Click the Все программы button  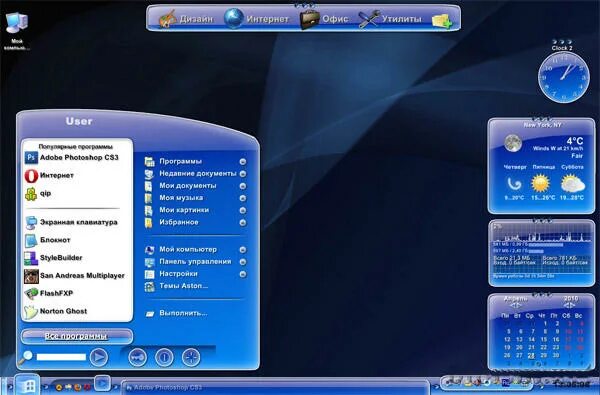(x=77, y=336)
